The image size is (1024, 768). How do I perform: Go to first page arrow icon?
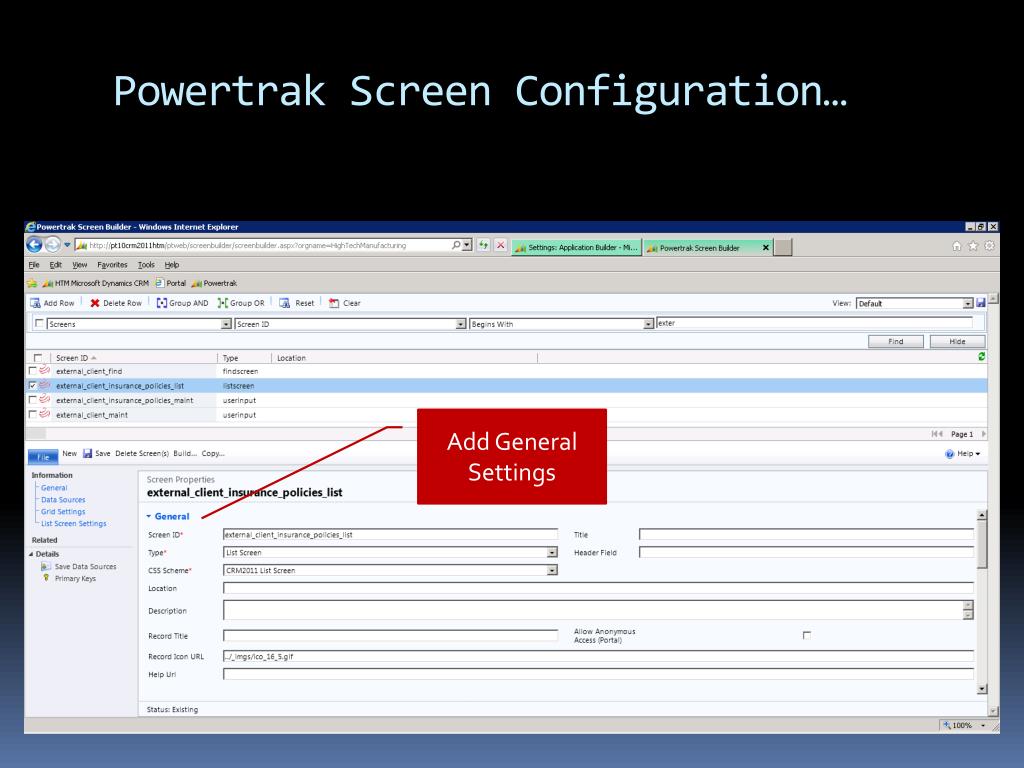[937, 434]
